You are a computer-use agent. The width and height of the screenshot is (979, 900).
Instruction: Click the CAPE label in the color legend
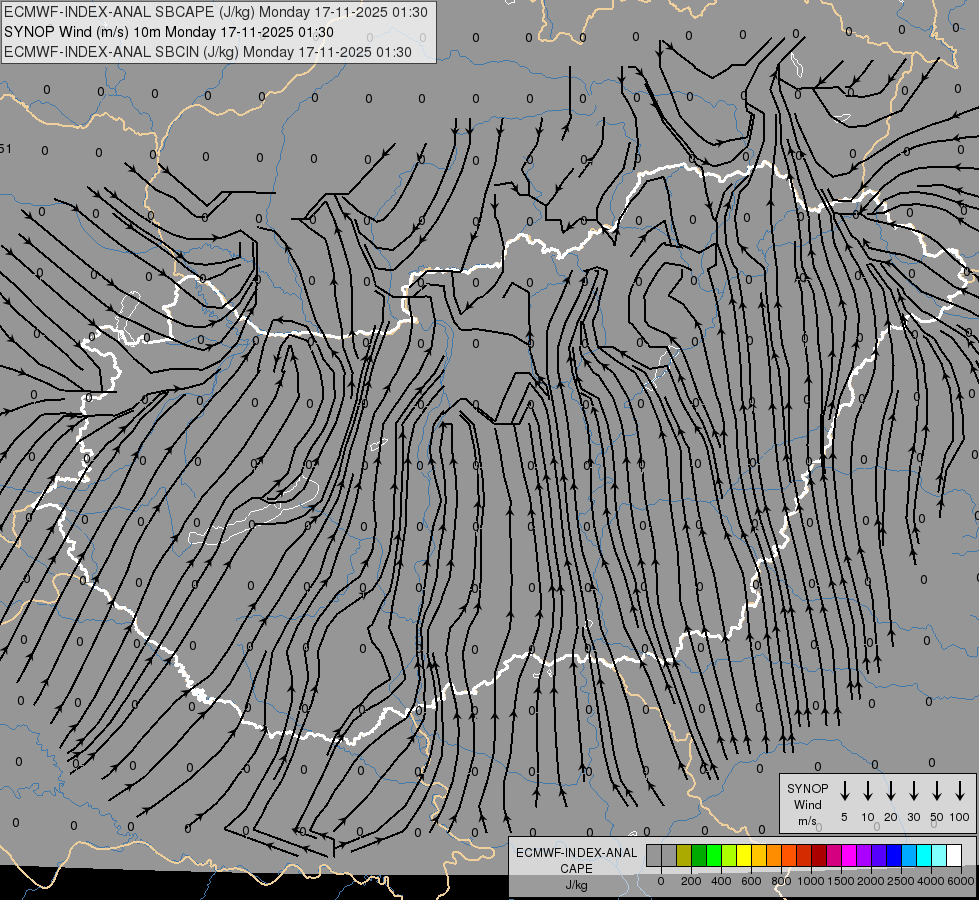tap(576, 869)
